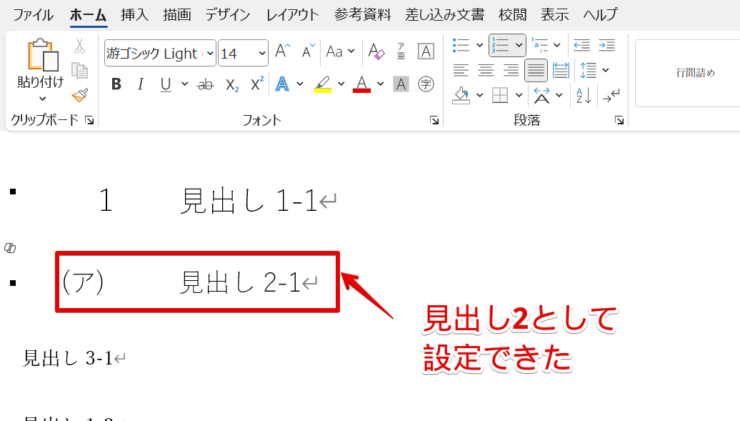Click the borders grid icon
Image resolution: width=740 pixels, height=421 pixels.
500,95
